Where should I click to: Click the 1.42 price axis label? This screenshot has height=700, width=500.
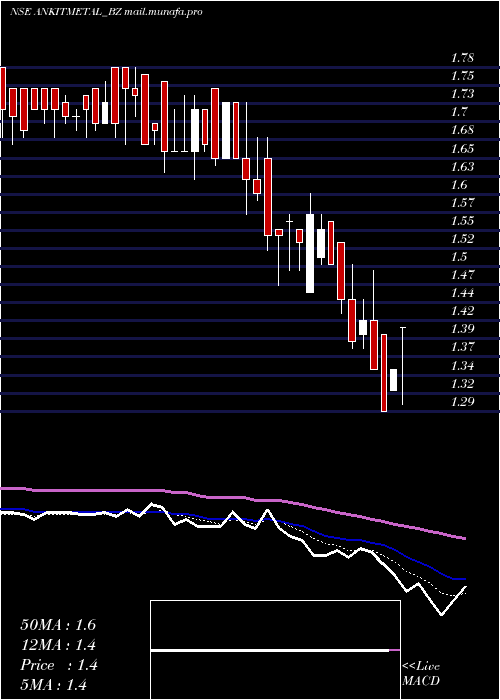(462, 311)
